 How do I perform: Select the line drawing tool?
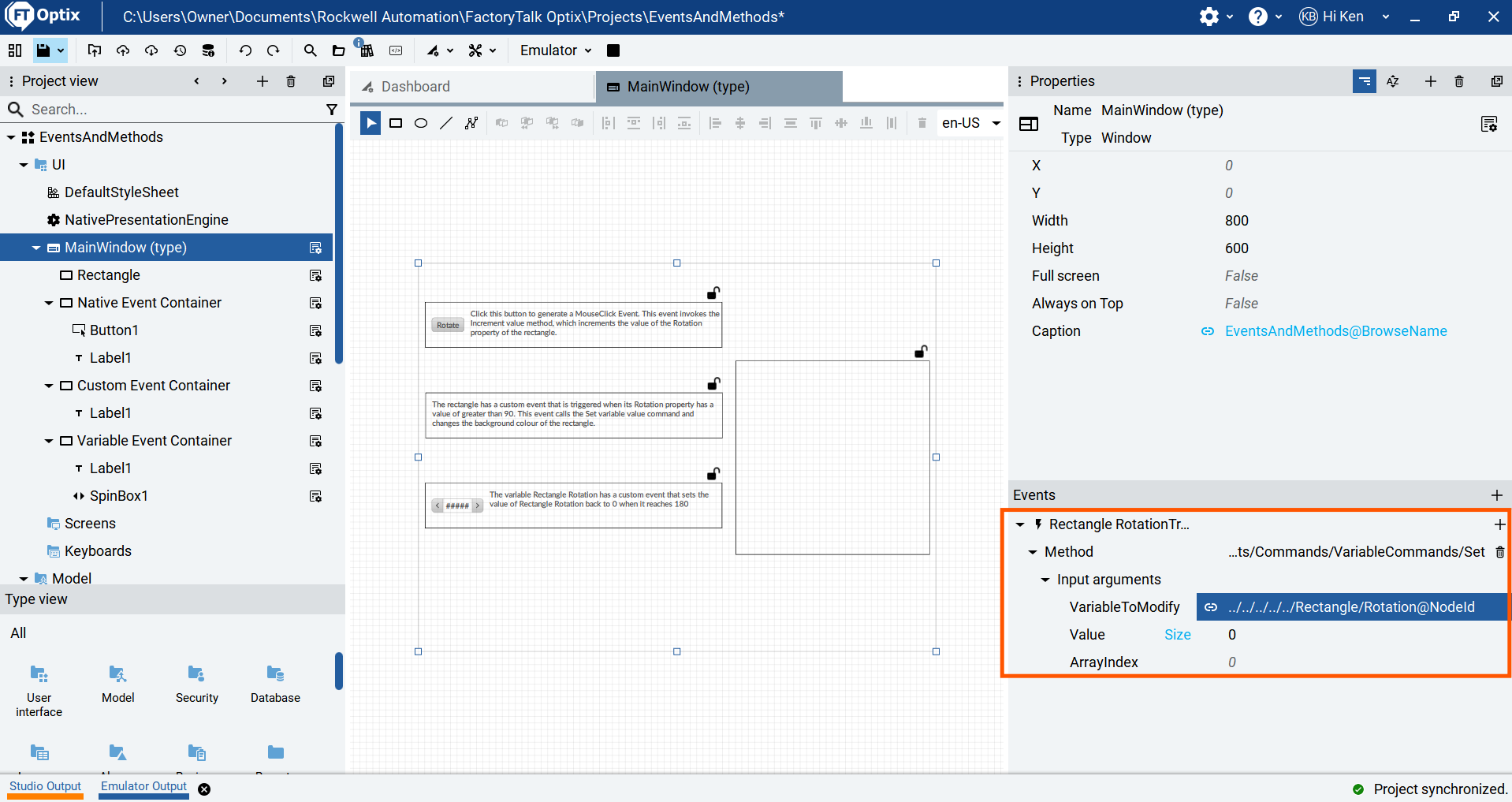(446, 123)
